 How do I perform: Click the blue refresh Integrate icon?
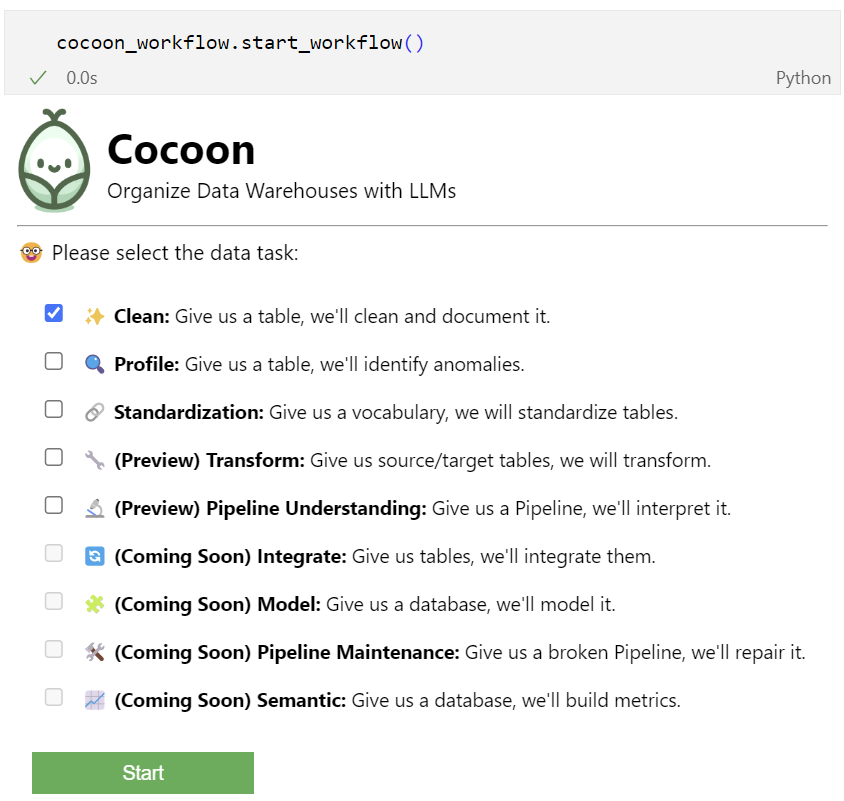coord(95,556)
